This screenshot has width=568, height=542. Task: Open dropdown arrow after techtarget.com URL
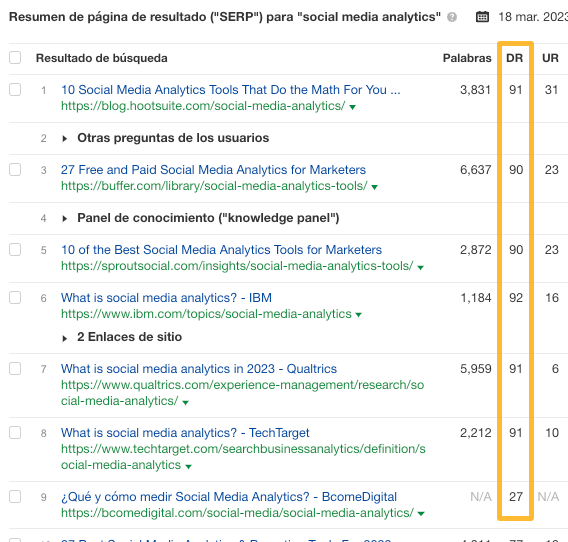point(188,466)
